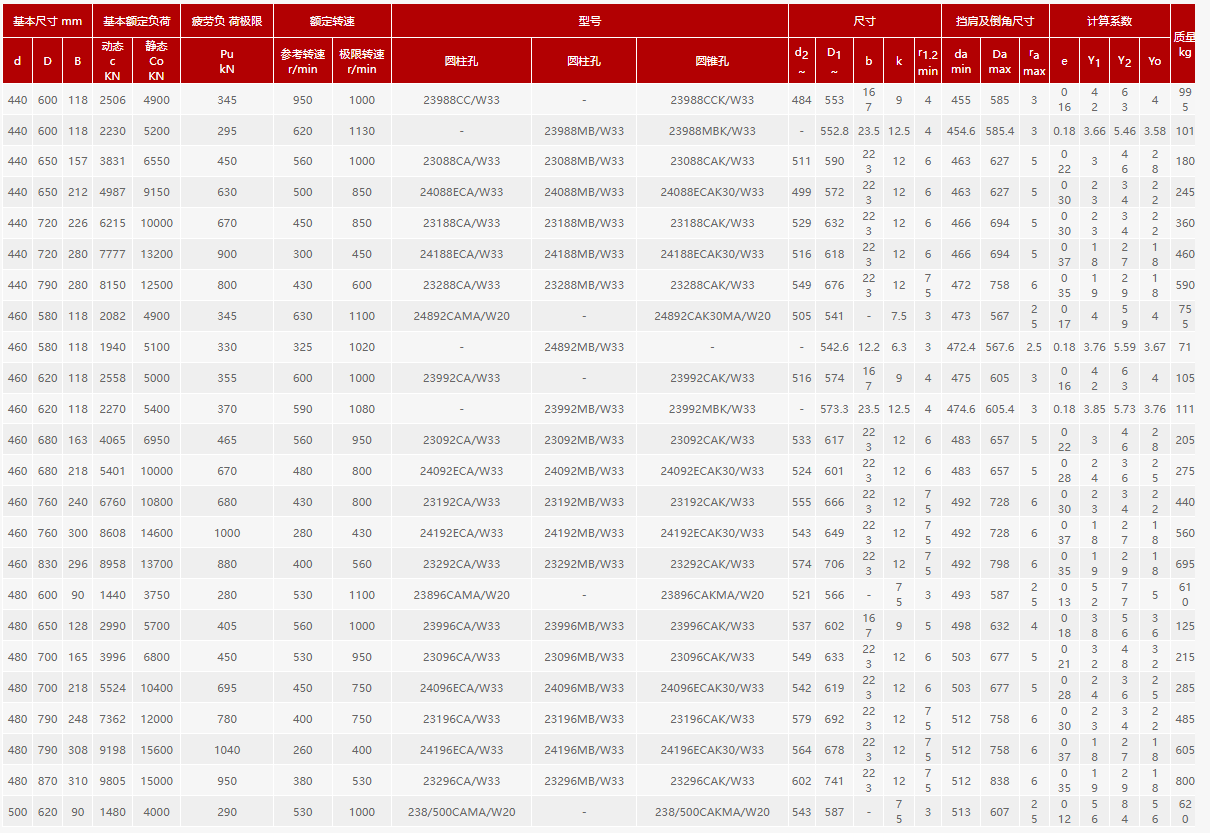Select the 极限转速 r/min header
The width and height of the screenshot is (1210, 833).
(x=362, y=61)
